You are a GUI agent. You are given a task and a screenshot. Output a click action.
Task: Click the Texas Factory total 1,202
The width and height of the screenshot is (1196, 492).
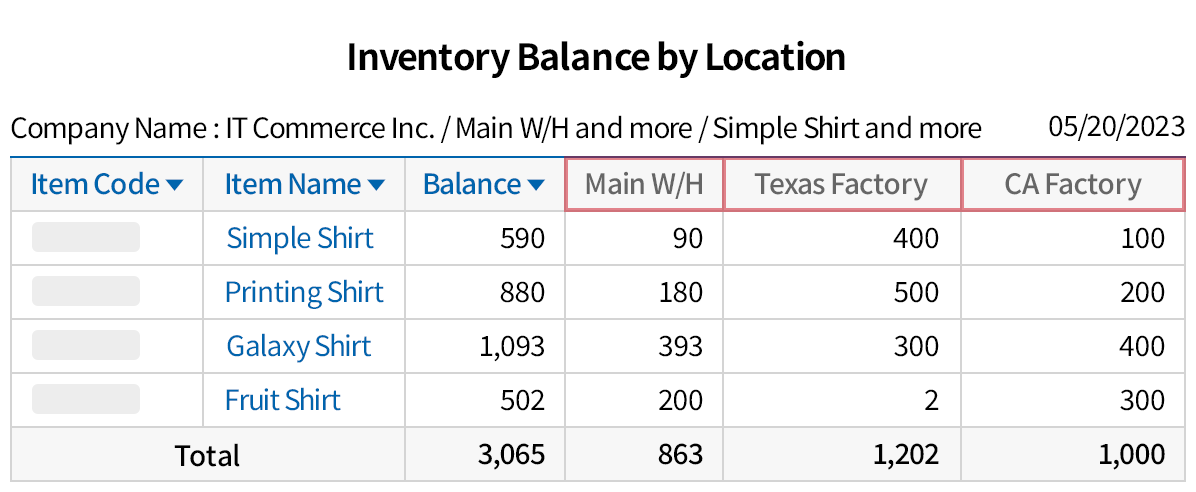906,455
